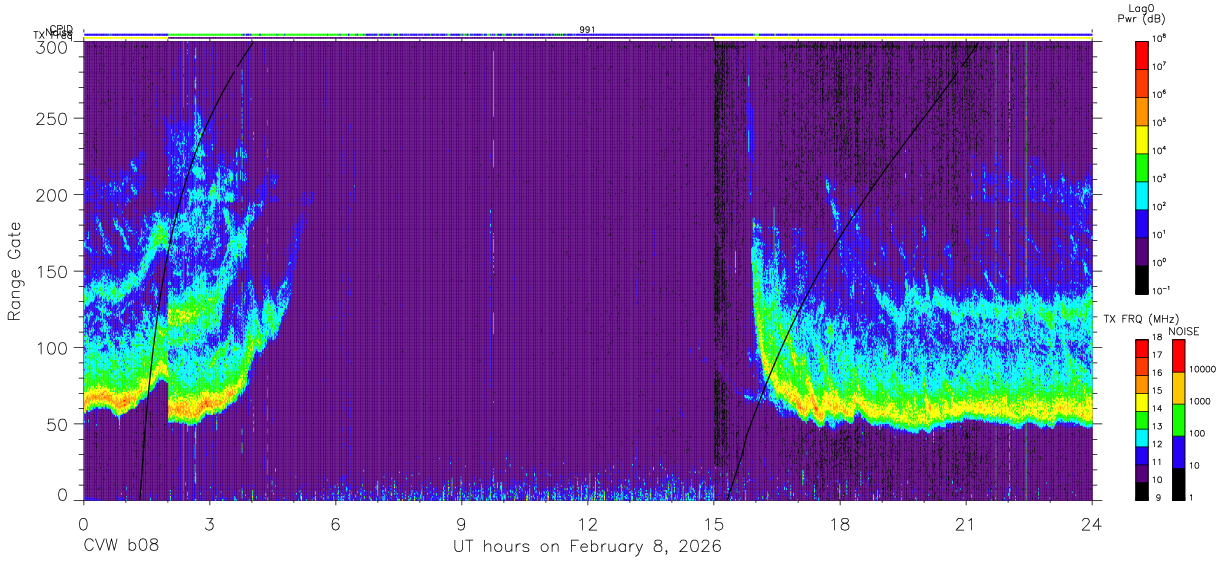Pick the cyan swatch of TX FRQ bar

[1142, 437]
